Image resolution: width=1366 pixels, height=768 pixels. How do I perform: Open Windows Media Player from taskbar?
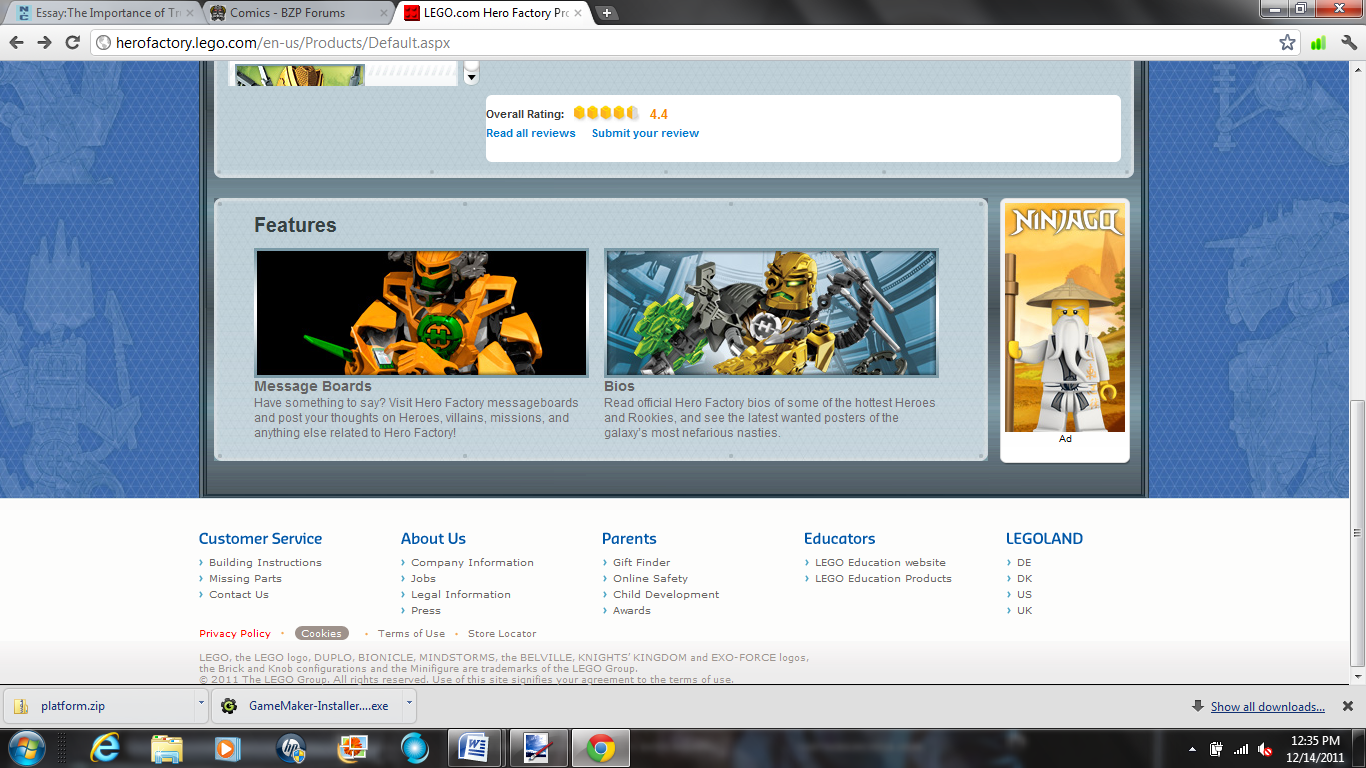coord(228,748)
